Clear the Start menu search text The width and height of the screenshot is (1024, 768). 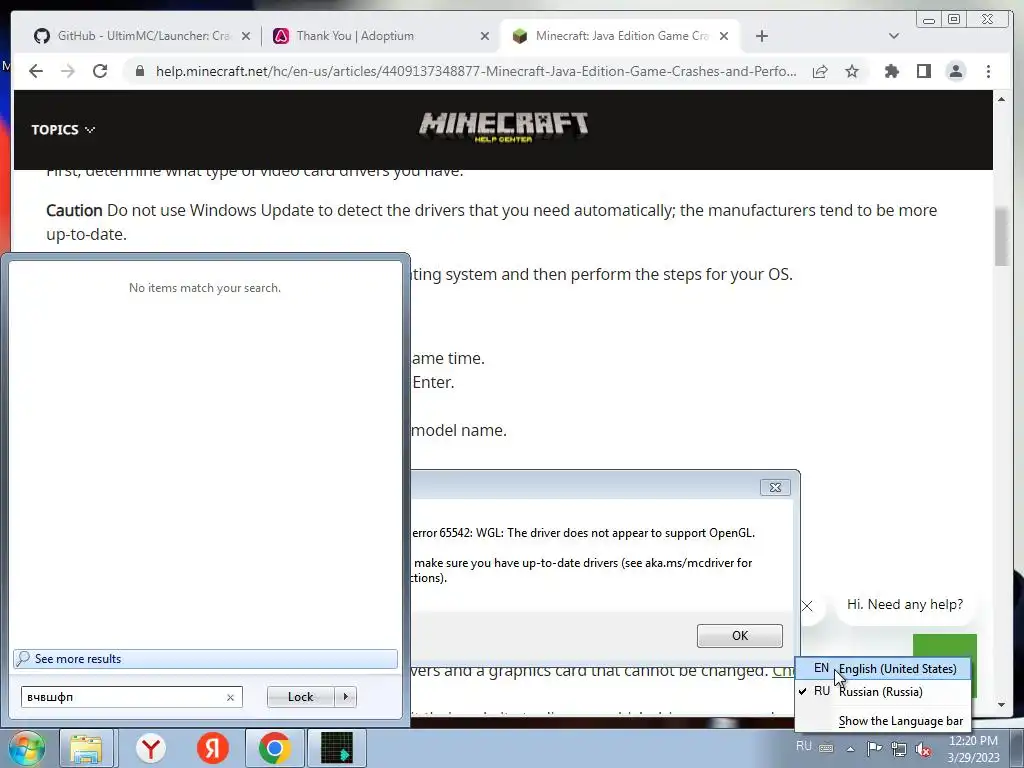[230, 697]
